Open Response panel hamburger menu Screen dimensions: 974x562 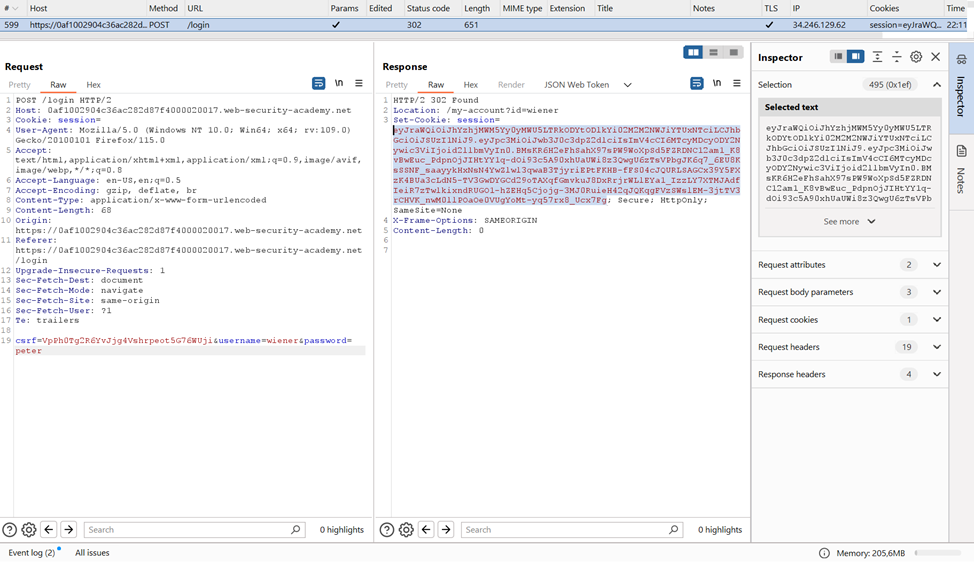pyautogui.click(x=737, y=83)
